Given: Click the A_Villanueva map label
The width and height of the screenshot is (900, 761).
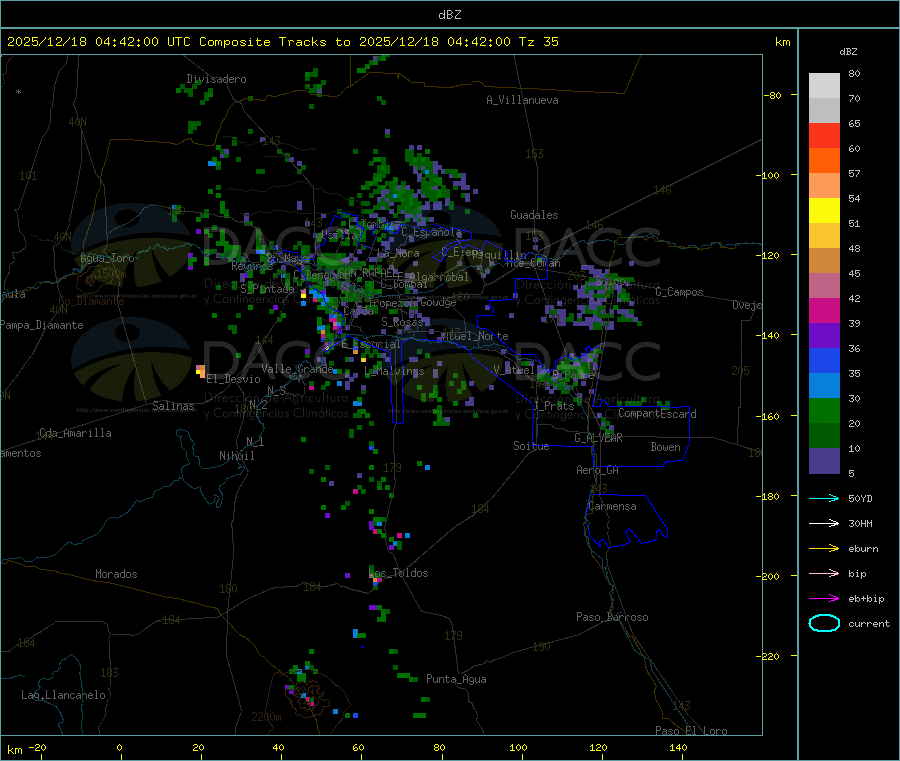Looking at the screenshot, I should [x=522, y=100].
